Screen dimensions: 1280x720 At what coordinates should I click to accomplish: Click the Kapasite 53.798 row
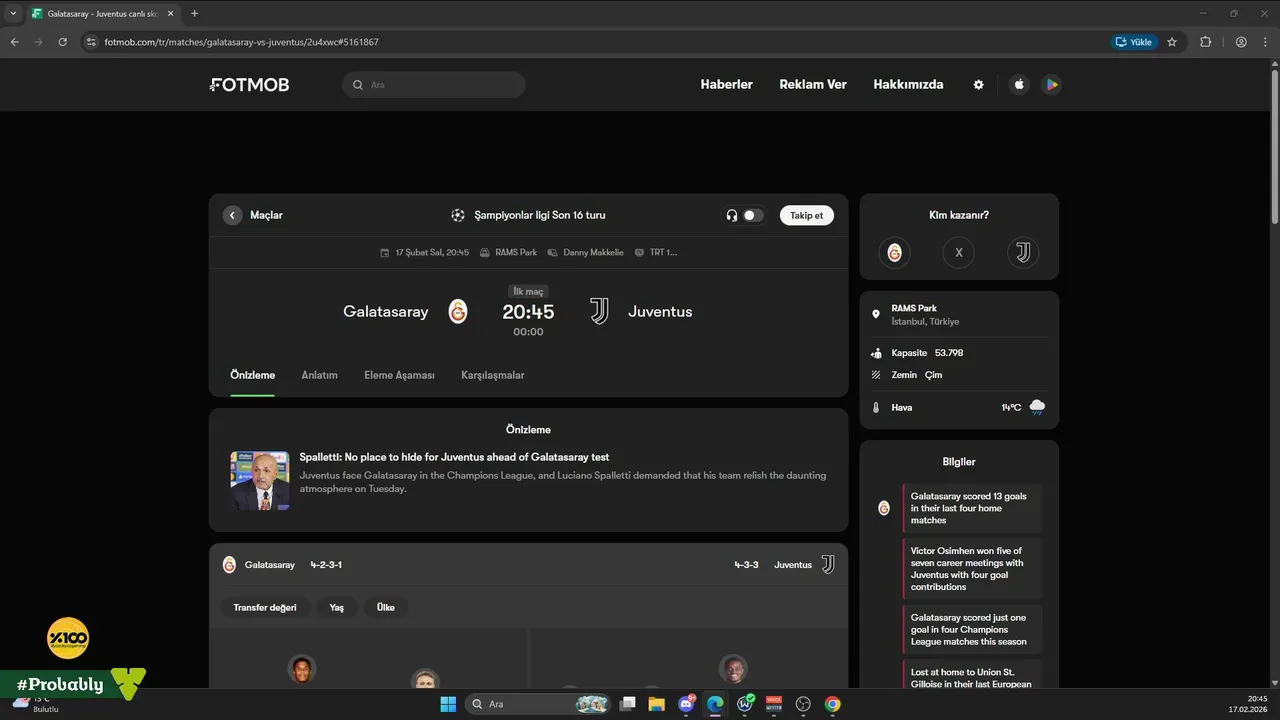959,353
